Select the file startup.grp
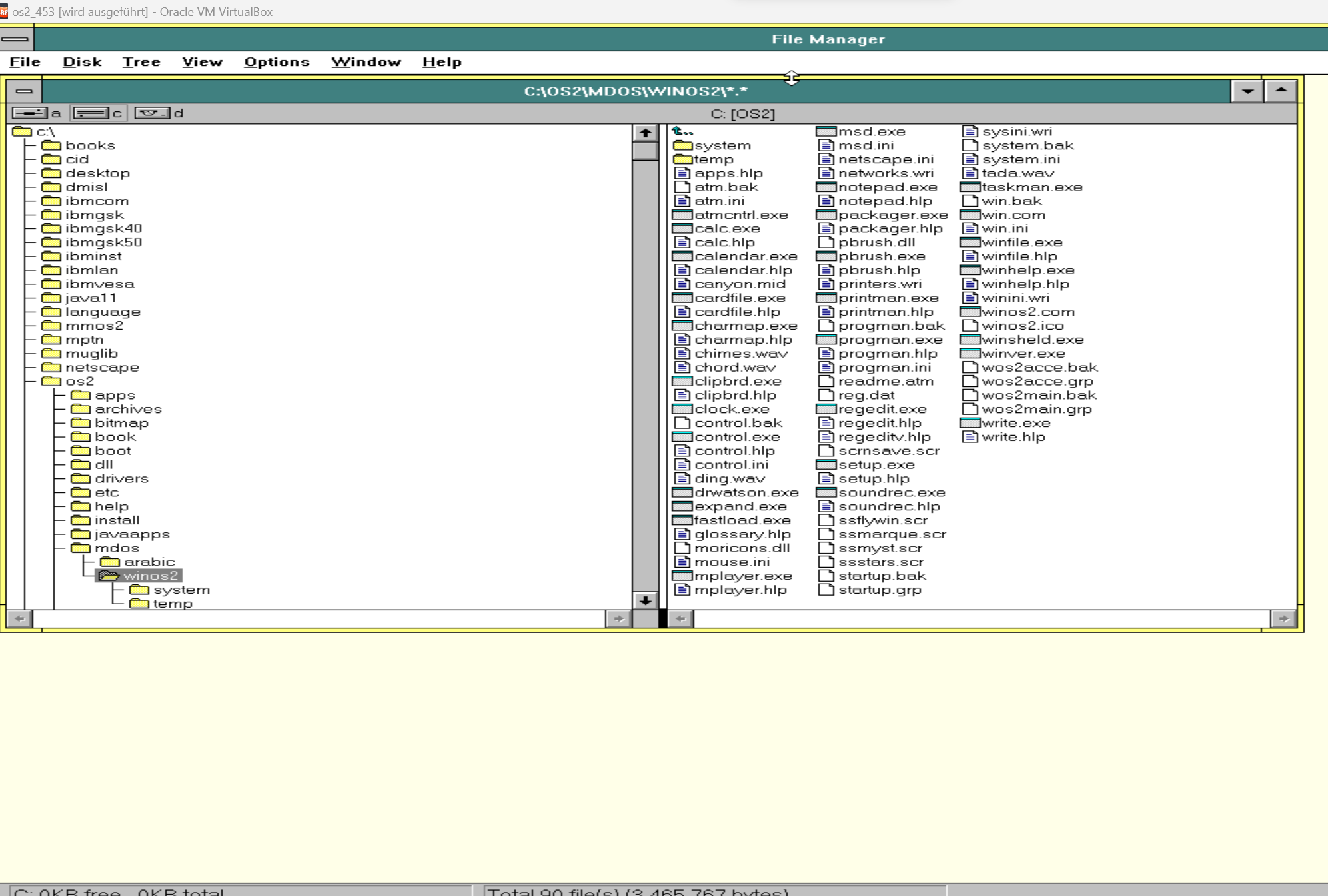 [870, 590]
